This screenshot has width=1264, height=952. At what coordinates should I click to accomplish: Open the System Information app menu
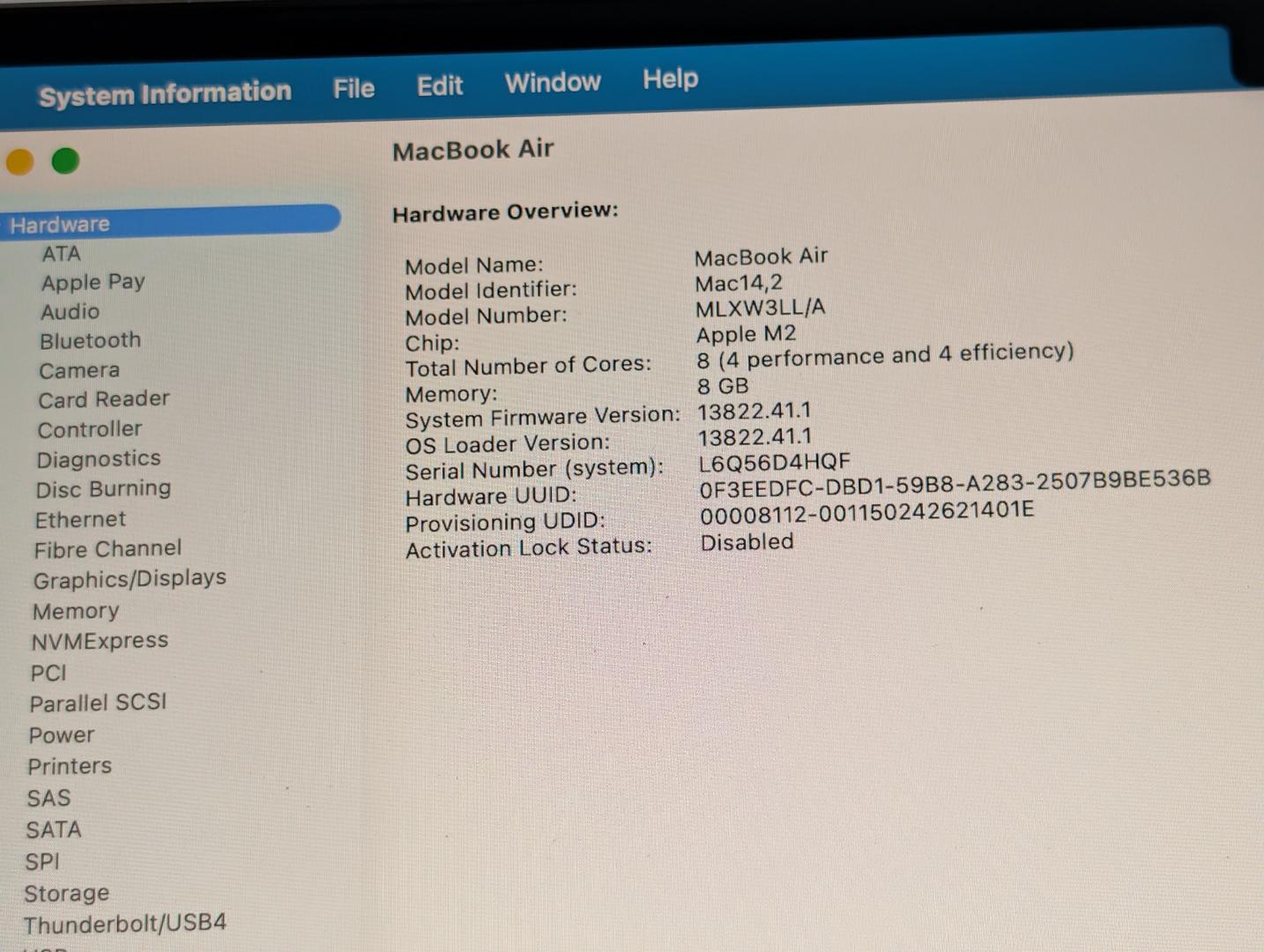click(165, 93)
